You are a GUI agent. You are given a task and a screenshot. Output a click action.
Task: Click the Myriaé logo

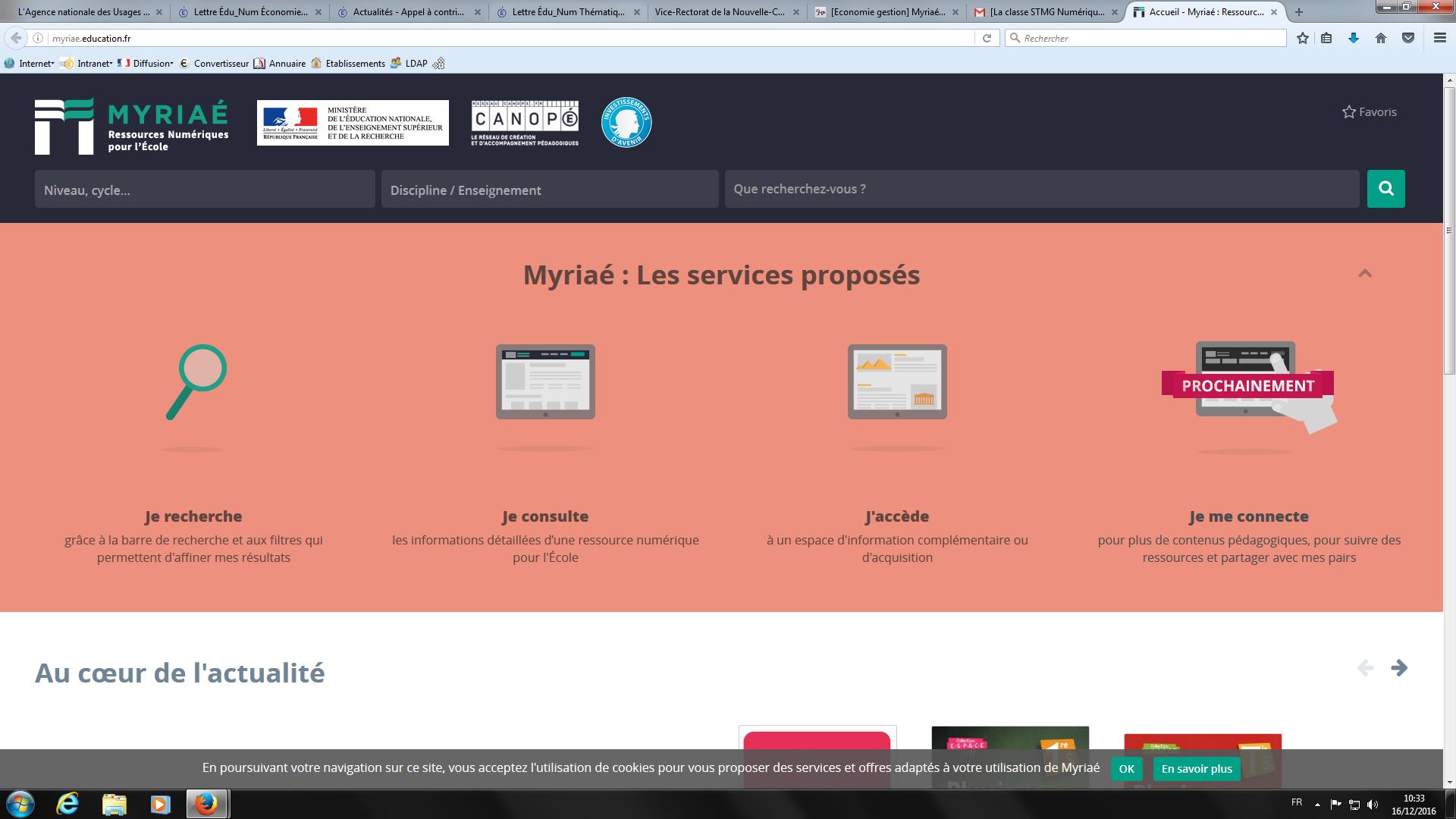click(x=131, y=126)
